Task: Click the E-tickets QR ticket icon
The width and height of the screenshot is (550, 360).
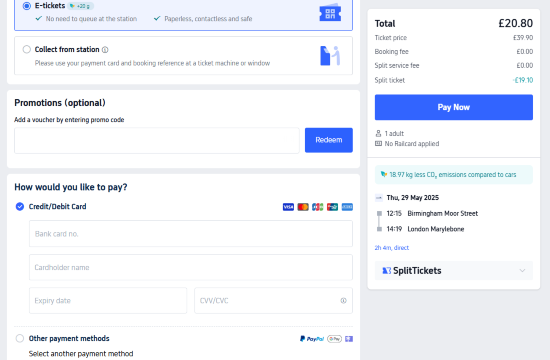Action: 330,13
